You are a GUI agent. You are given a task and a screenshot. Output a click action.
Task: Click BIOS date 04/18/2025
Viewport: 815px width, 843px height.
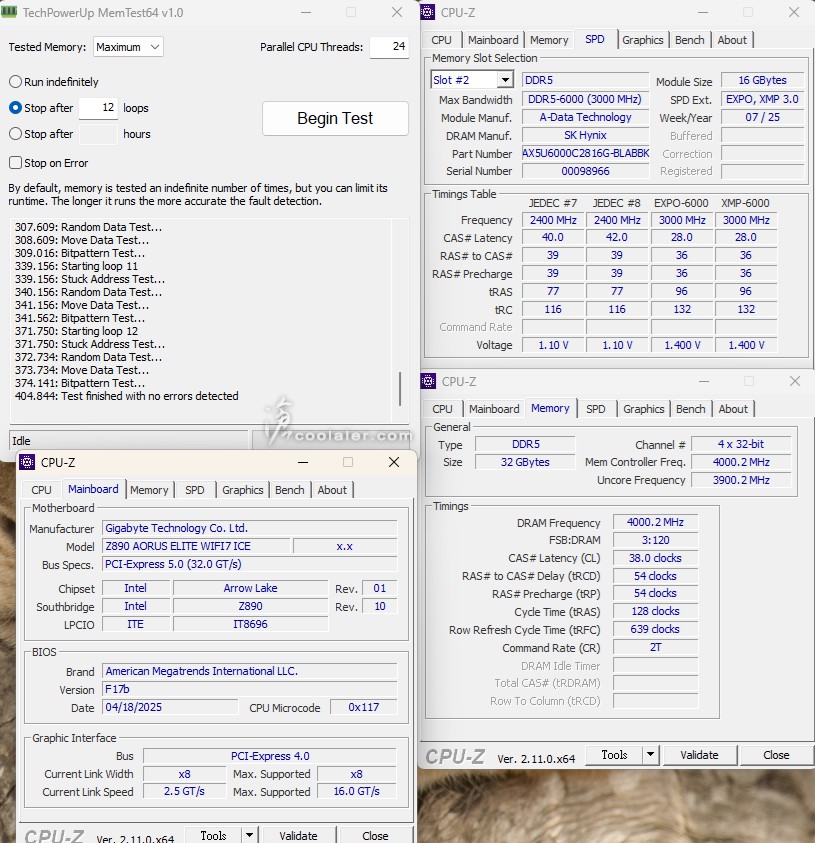pos(170,707)
